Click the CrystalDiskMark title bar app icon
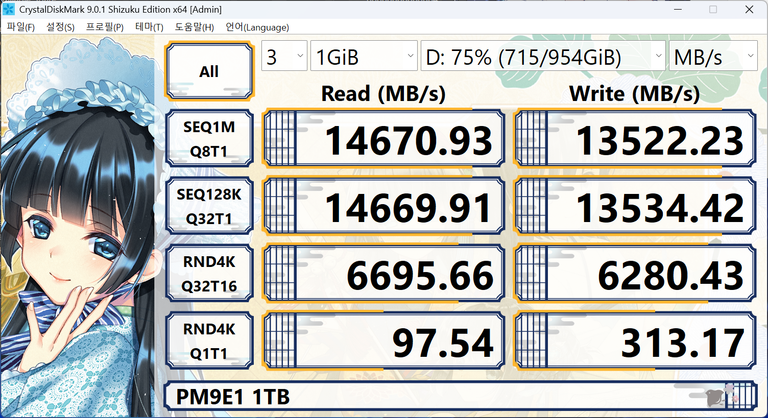 9,9
